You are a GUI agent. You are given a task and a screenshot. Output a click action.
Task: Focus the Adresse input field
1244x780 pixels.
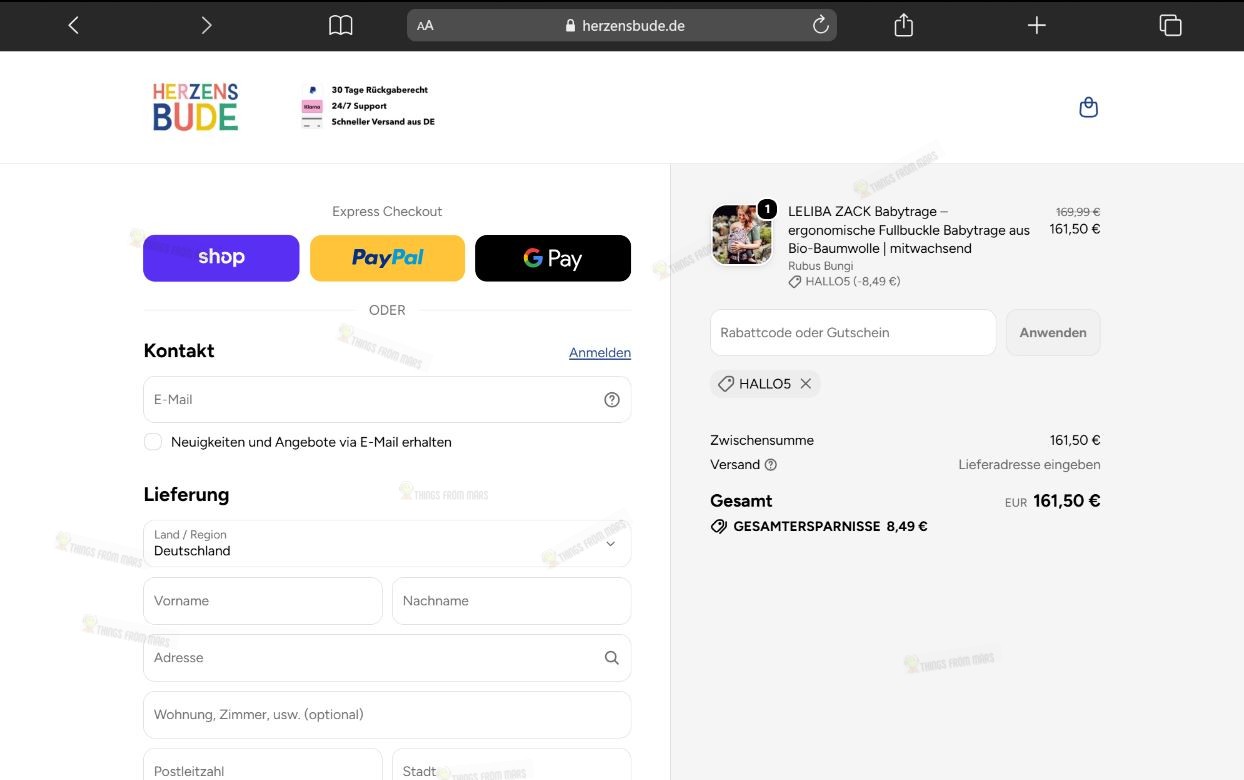387,658
